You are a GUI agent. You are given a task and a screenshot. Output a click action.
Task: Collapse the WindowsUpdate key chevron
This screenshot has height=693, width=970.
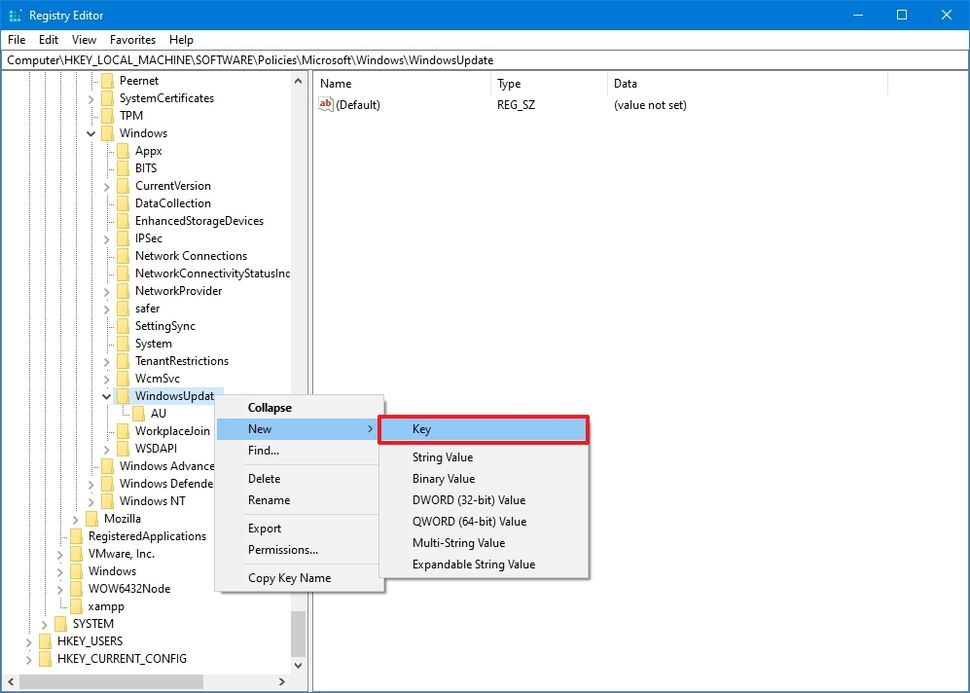pos(106,396)
